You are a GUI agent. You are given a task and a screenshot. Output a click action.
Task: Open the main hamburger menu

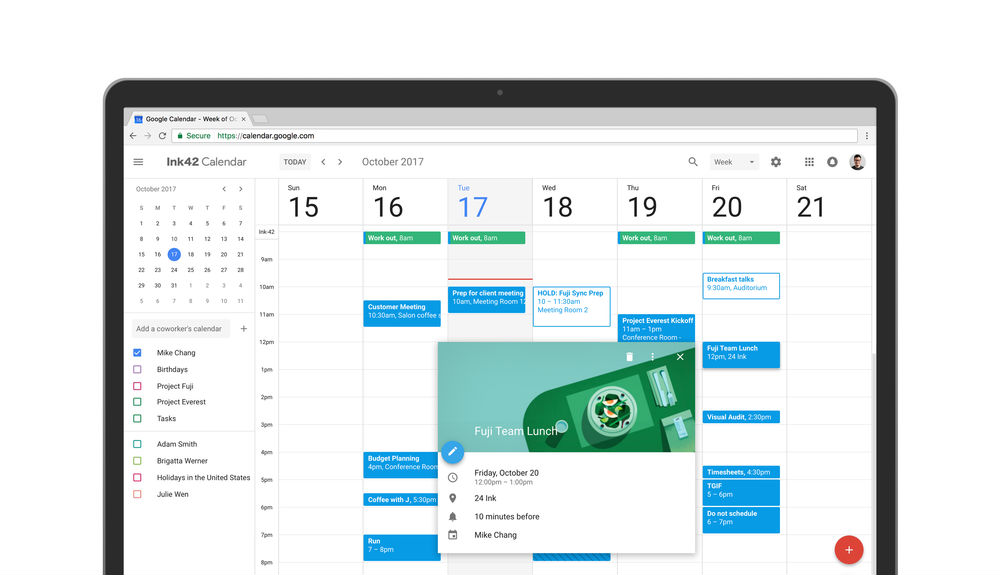138,162
